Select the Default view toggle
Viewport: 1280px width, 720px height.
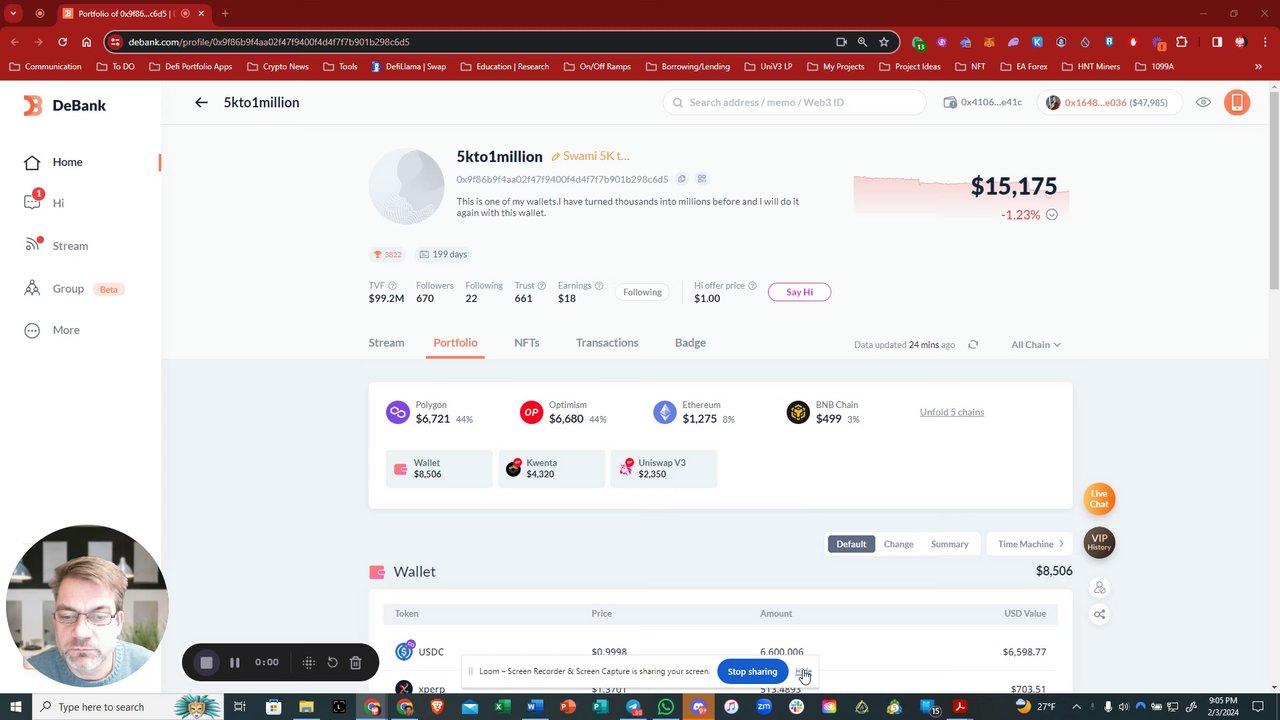coord(851,544)
